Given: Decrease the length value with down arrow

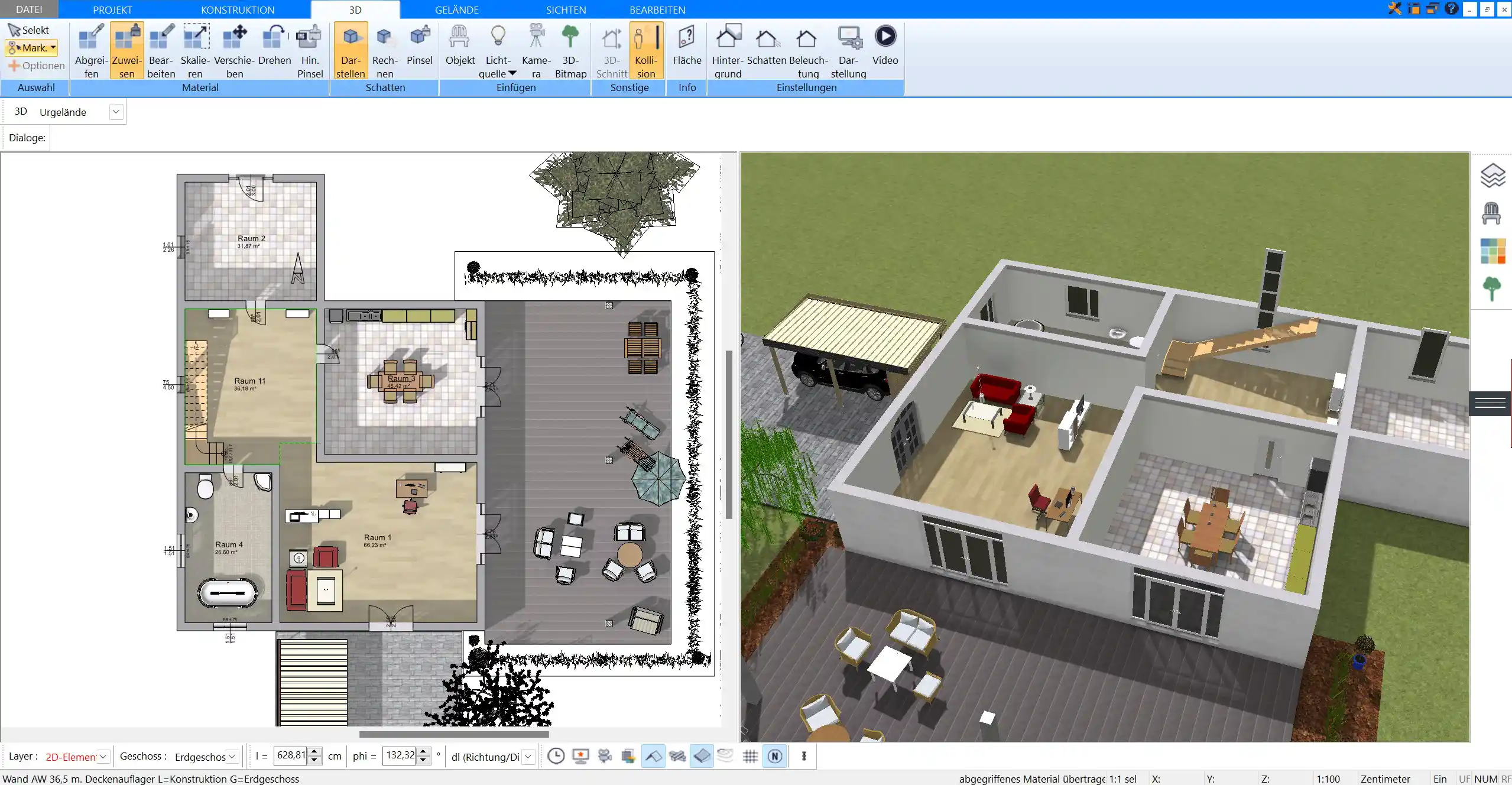Looking at the screenshot, I should [x=315, y=760].
